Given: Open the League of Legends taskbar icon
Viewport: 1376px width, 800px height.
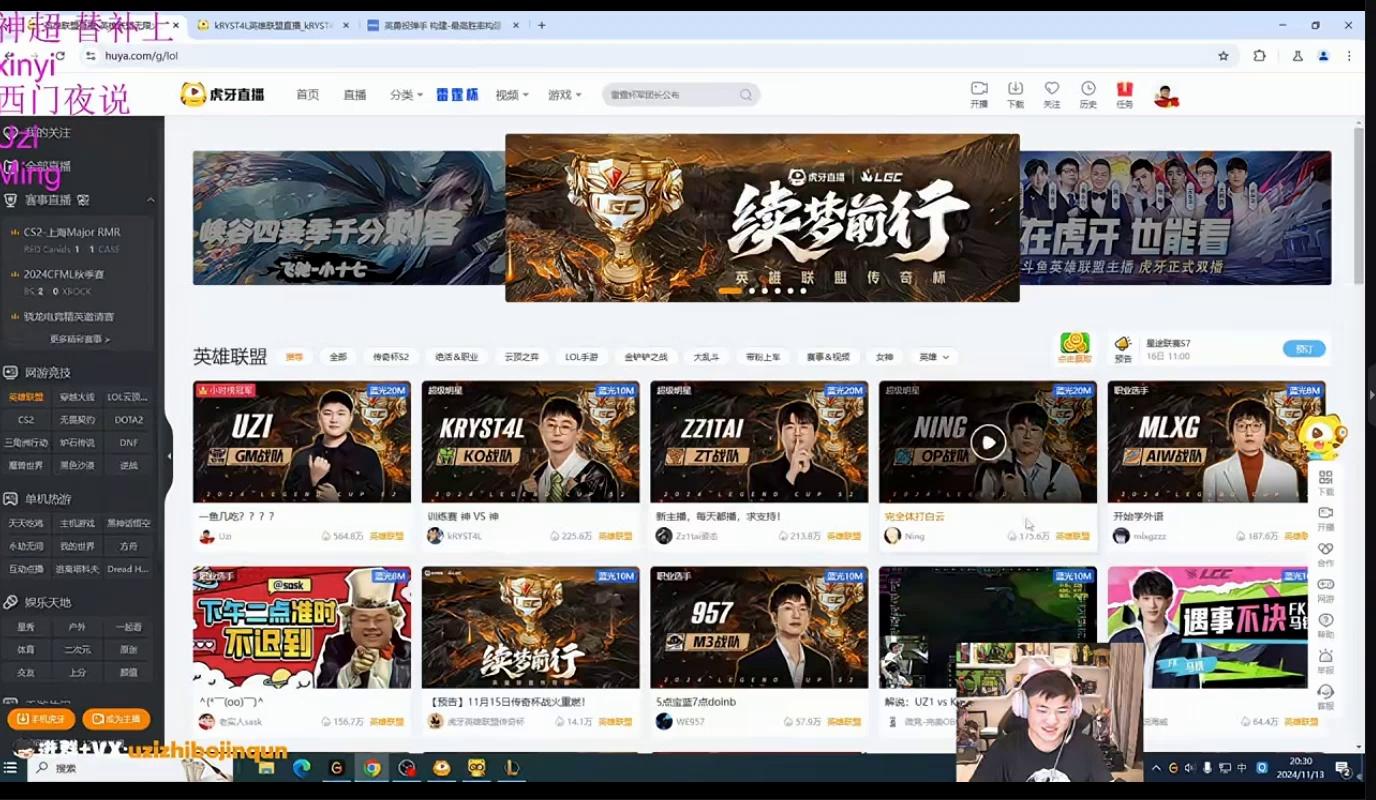Looking at the screenshot, I should point(512,768).
